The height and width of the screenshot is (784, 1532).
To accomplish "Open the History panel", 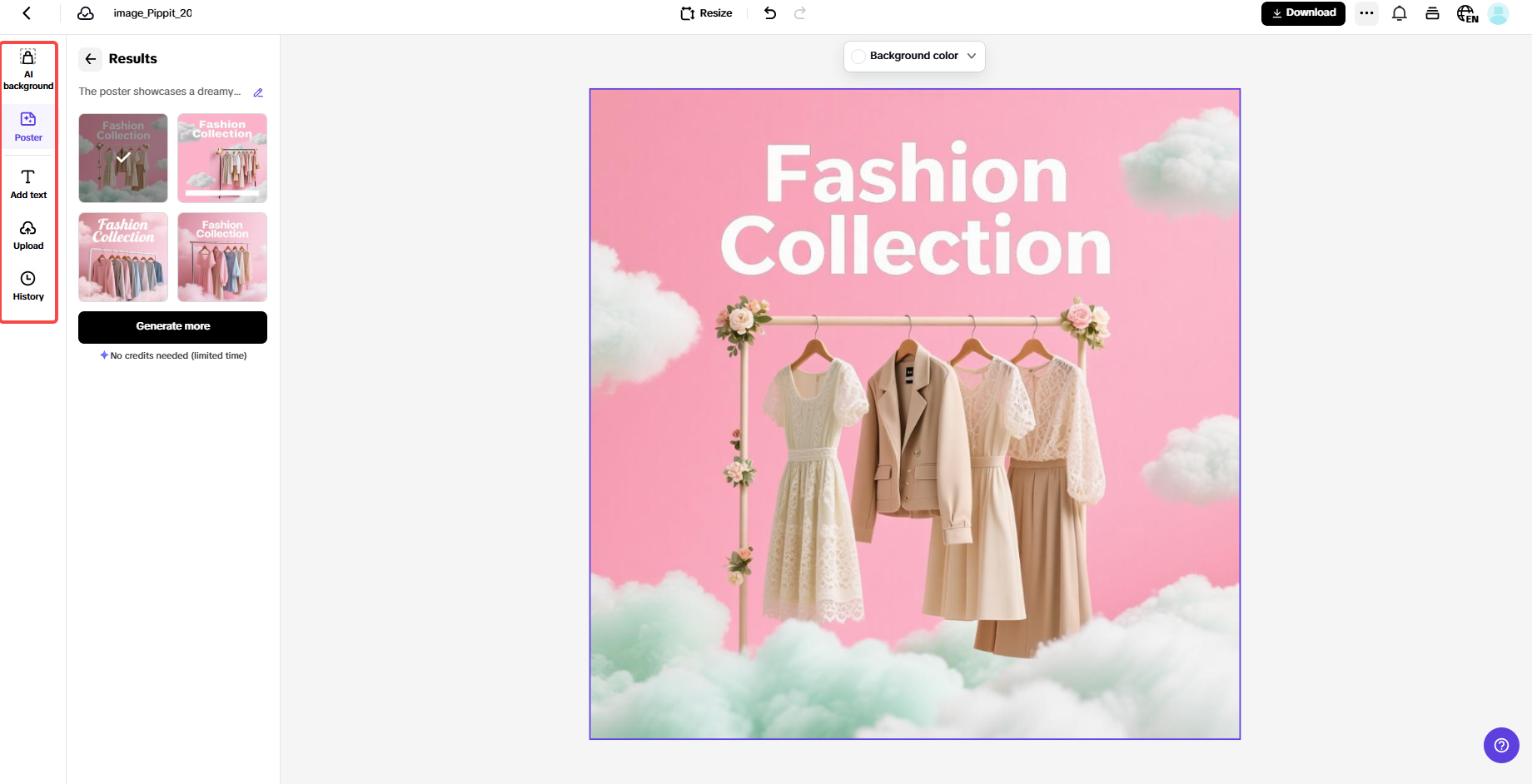I will pos(28,285).
